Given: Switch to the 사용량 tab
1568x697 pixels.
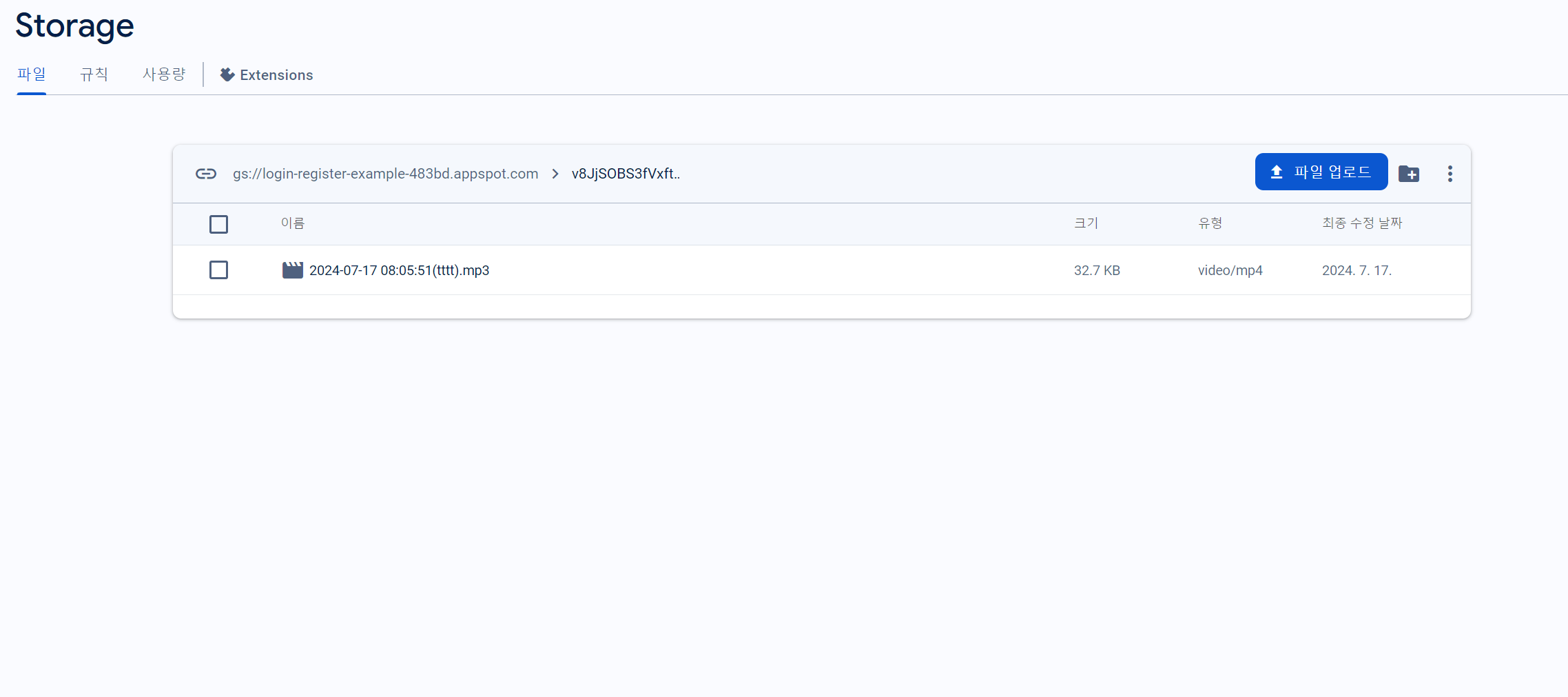Looking at the screenshot, I should coord(164,74).
